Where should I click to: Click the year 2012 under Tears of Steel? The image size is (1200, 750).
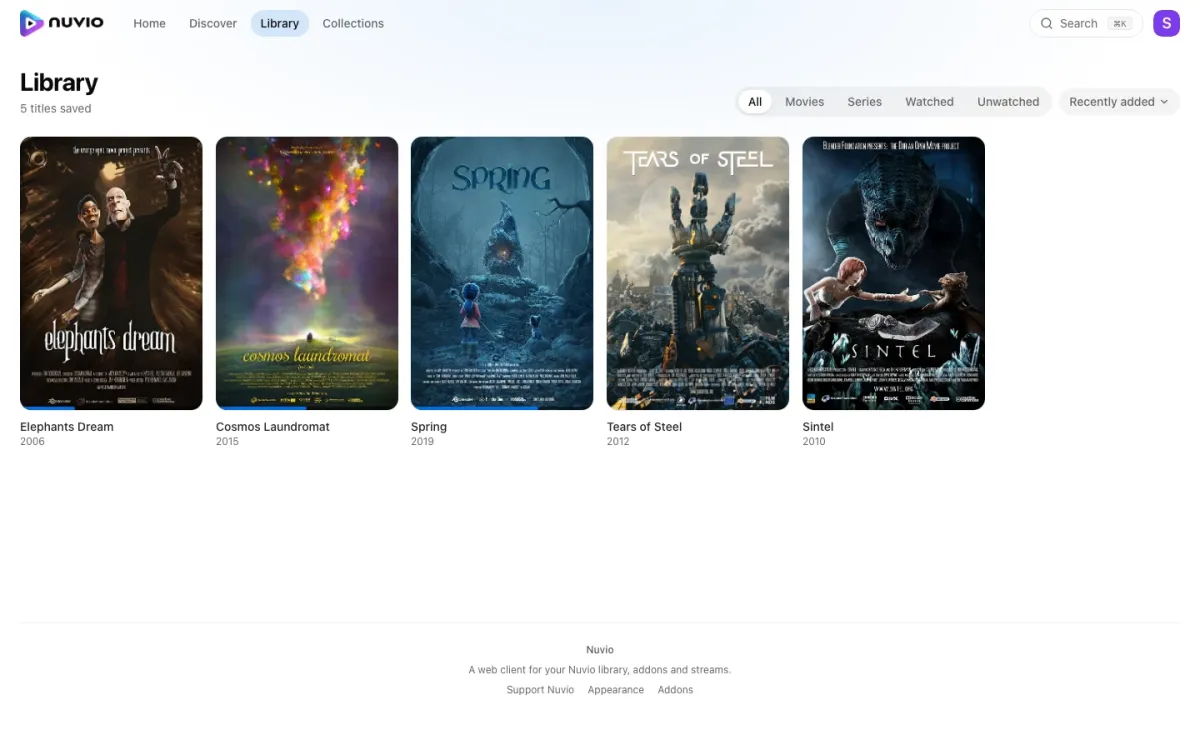[x=618, y=441]
